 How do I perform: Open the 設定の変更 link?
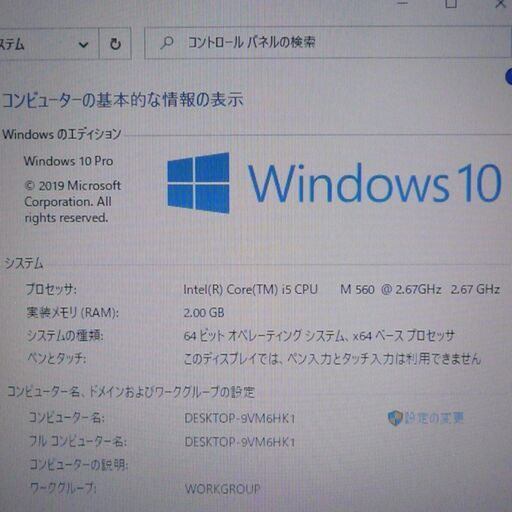pos(434,418)
